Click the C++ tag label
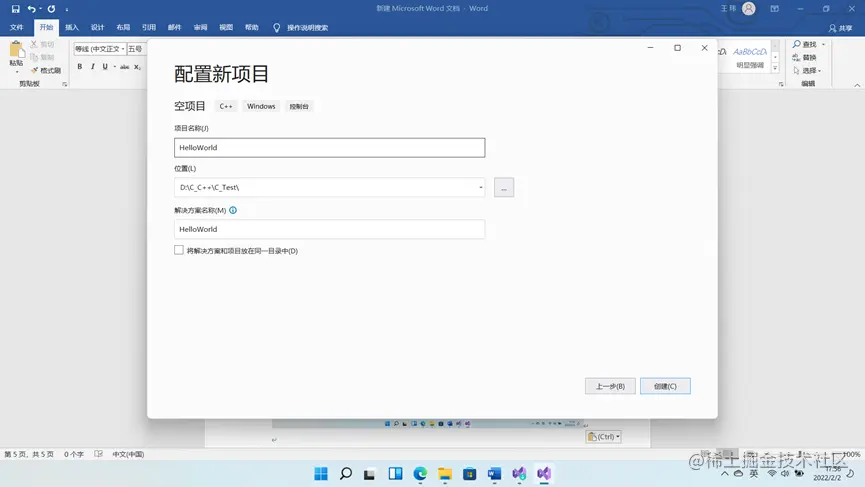865x487 pixels. [226, 106]
